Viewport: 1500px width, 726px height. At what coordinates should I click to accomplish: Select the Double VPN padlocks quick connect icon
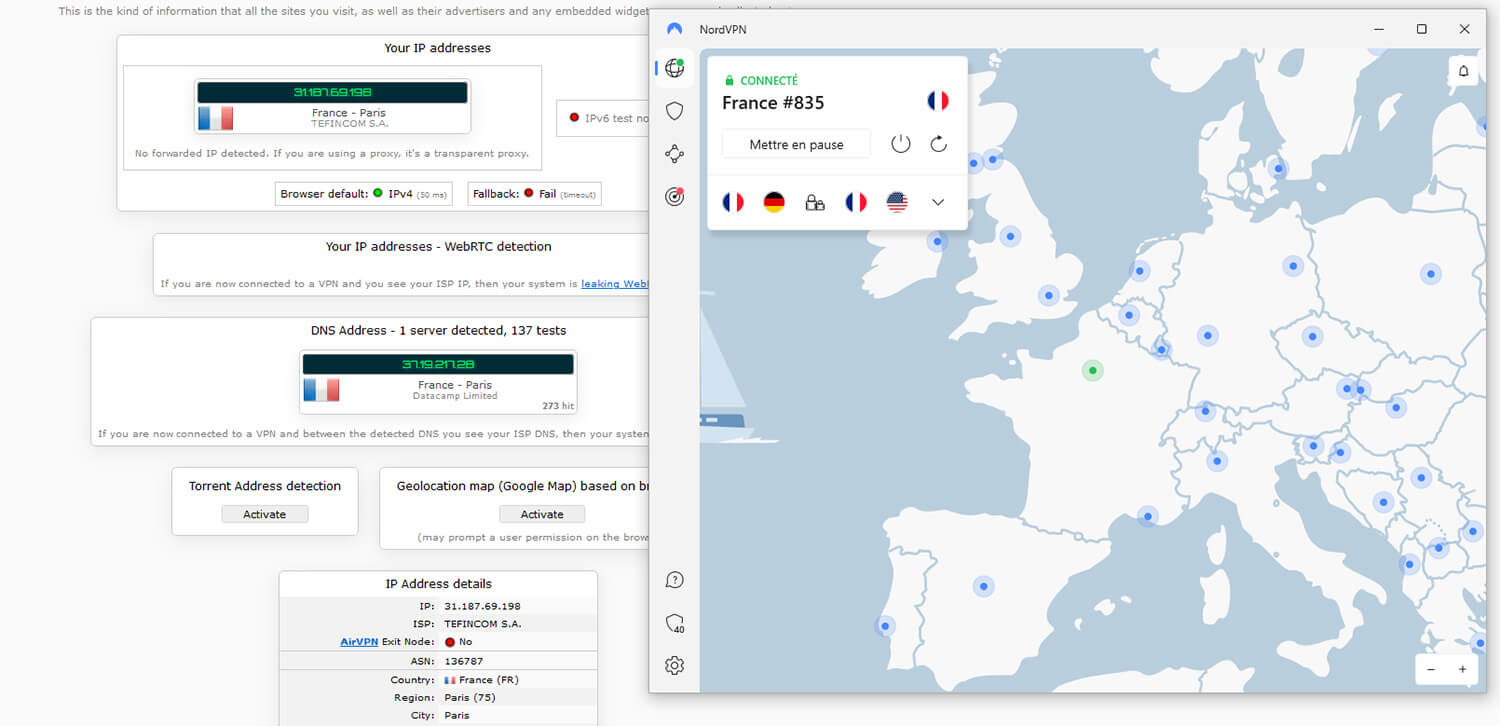pyautogui.click(x=815, y=203)
